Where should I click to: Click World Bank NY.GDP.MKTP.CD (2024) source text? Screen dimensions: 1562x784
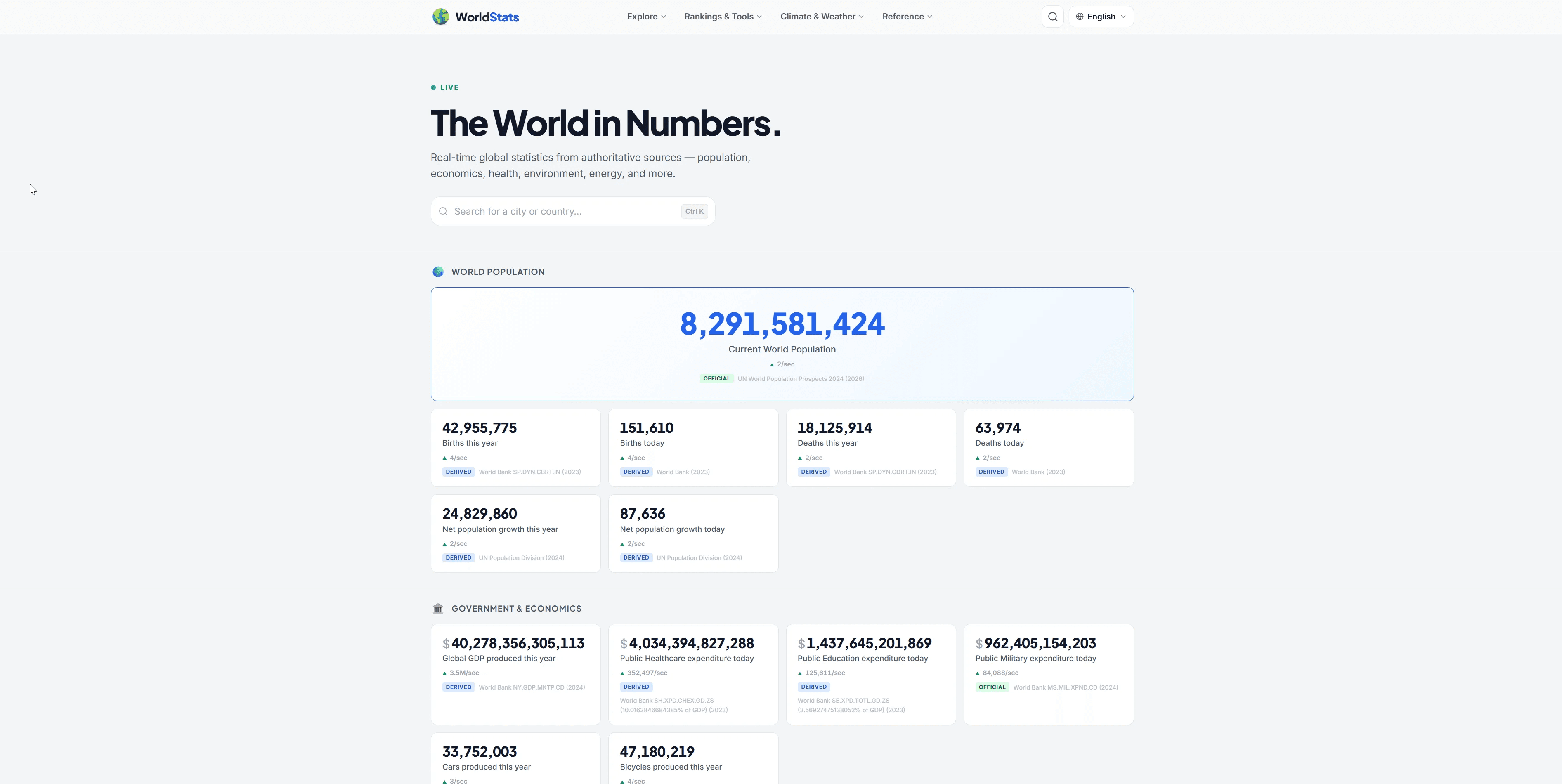532,687
